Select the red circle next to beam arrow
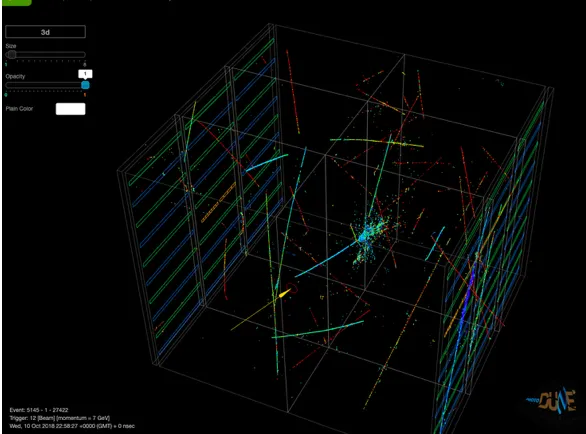The height and width of the screenshot is (434, 586). (292, 288)
